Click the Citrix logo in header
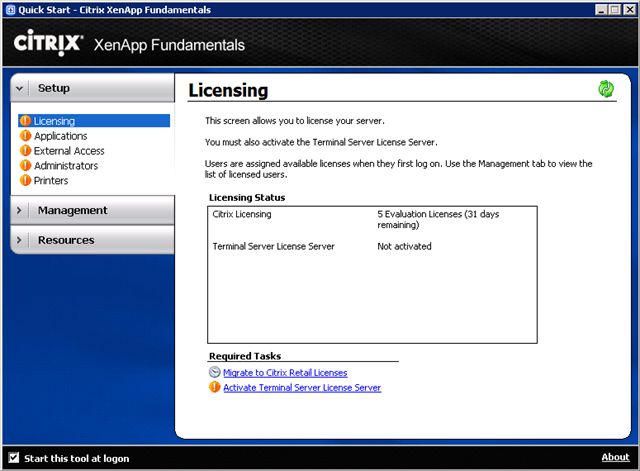 48,43
